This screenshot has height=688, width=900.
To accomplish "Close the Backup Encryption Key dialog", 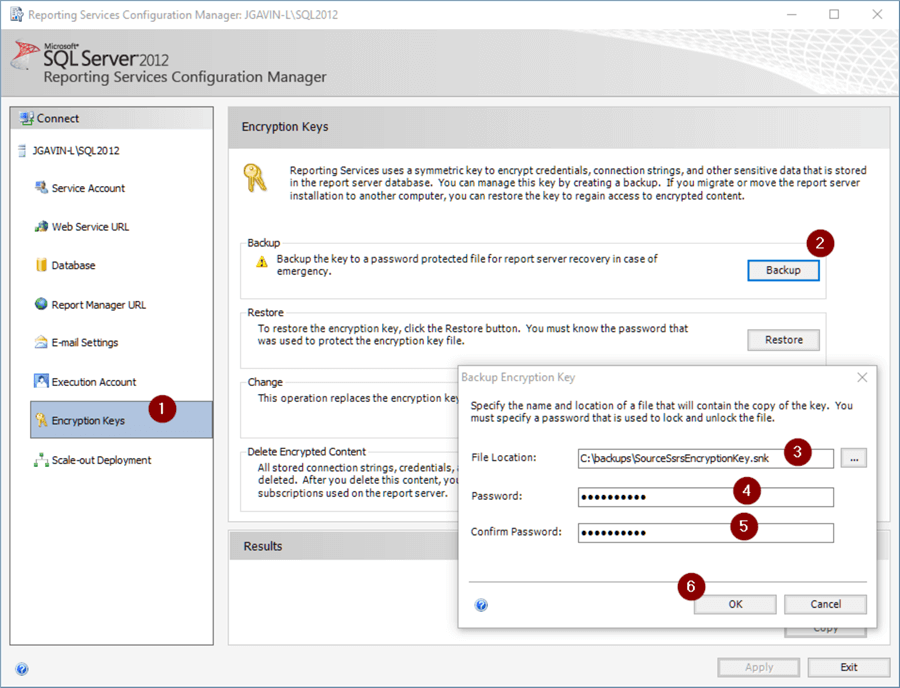I will click(862, 377).
